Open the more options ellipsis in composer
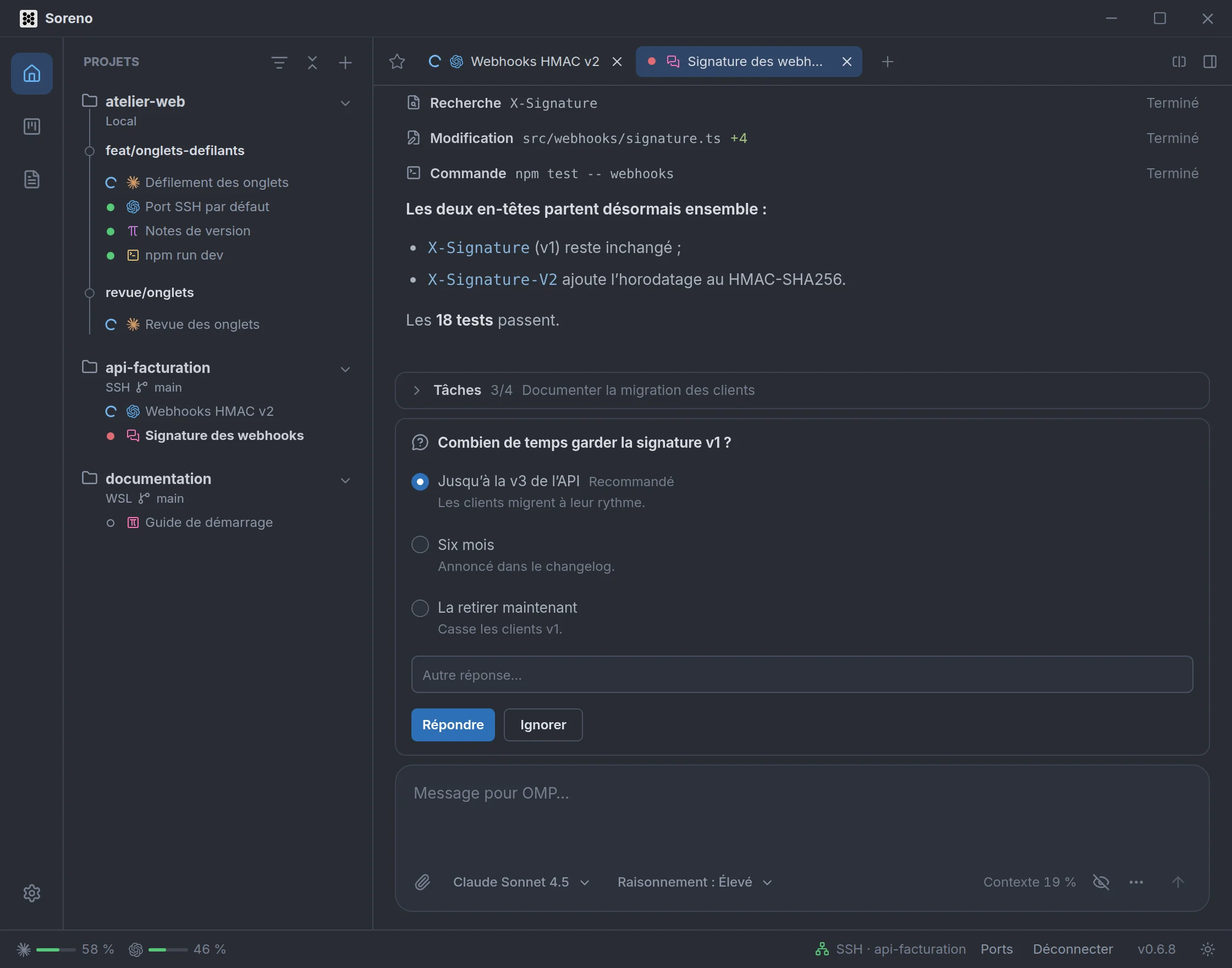This screenshot has width=1232, height=968. click(x=1136, y=882)
